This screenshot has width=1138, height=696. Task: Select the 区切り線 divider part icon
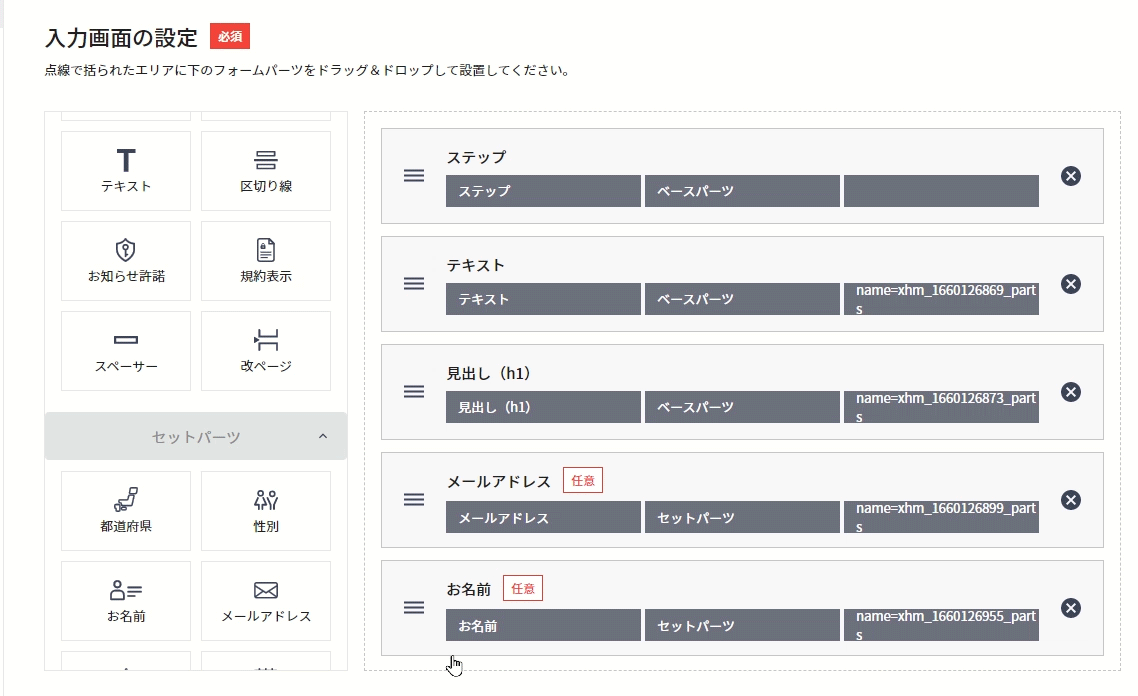pos(265,170)
